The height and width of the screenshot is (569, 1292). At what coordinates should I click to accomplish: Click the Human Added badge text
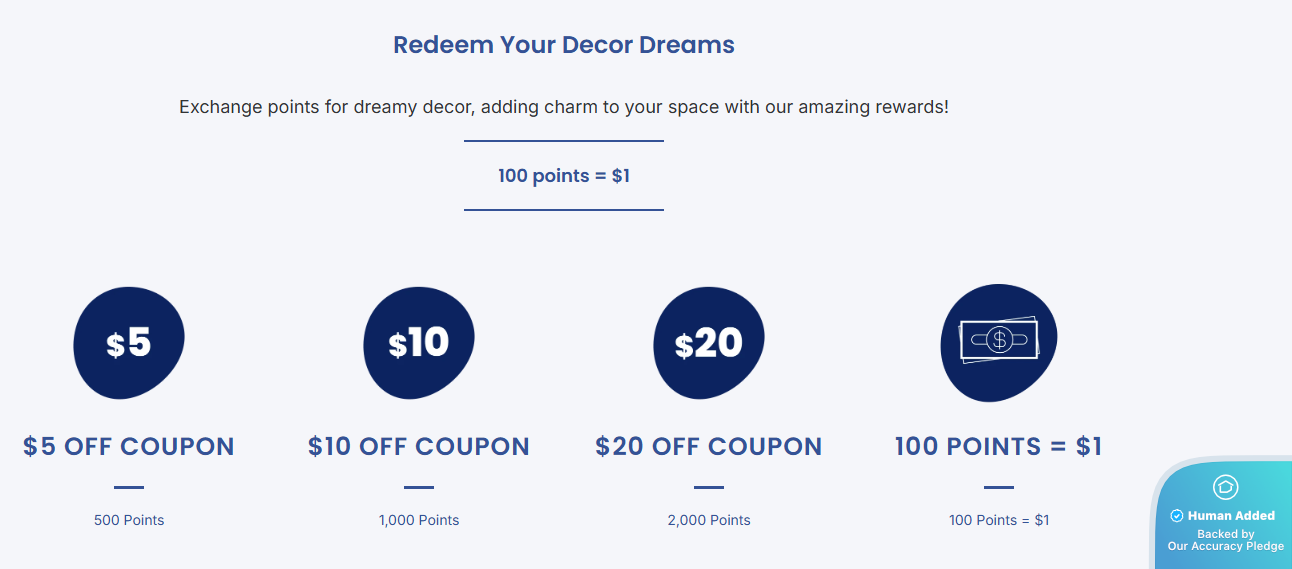[x=1231, y=516]
